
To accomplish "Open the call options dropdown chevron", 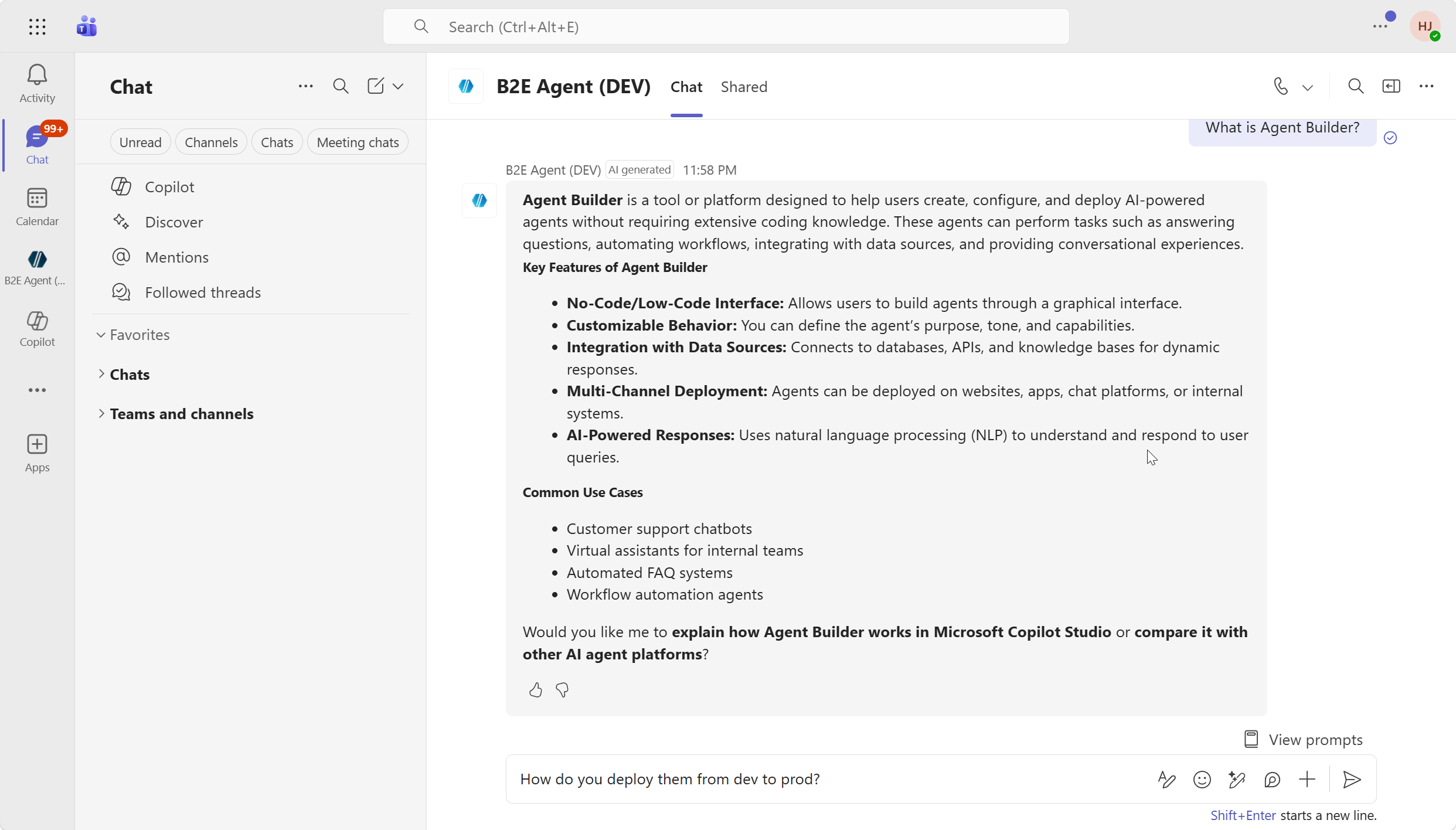I will [1308, 86].
